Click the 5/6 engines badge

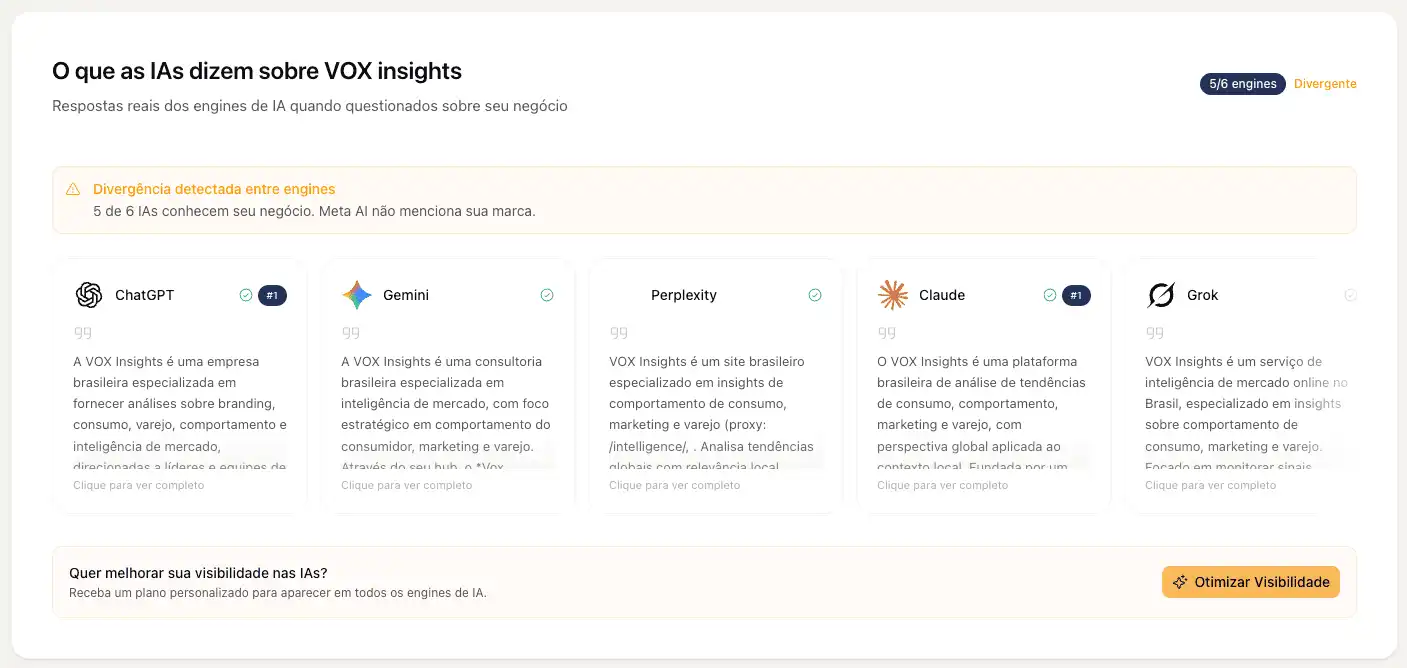1242,84
